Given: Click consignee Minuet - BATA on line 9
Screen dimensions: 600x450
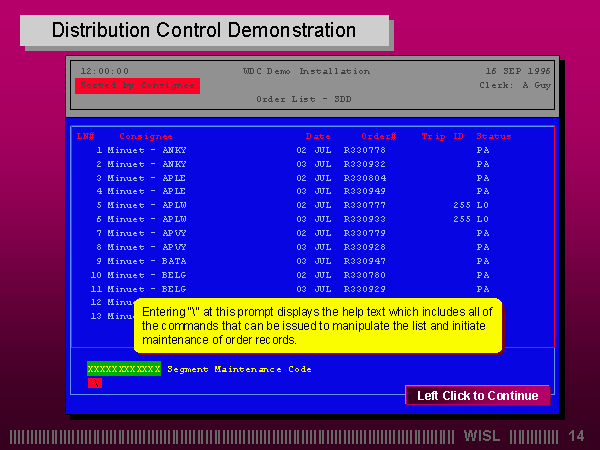Looking at the screenshot, I should tap(147, 261).
